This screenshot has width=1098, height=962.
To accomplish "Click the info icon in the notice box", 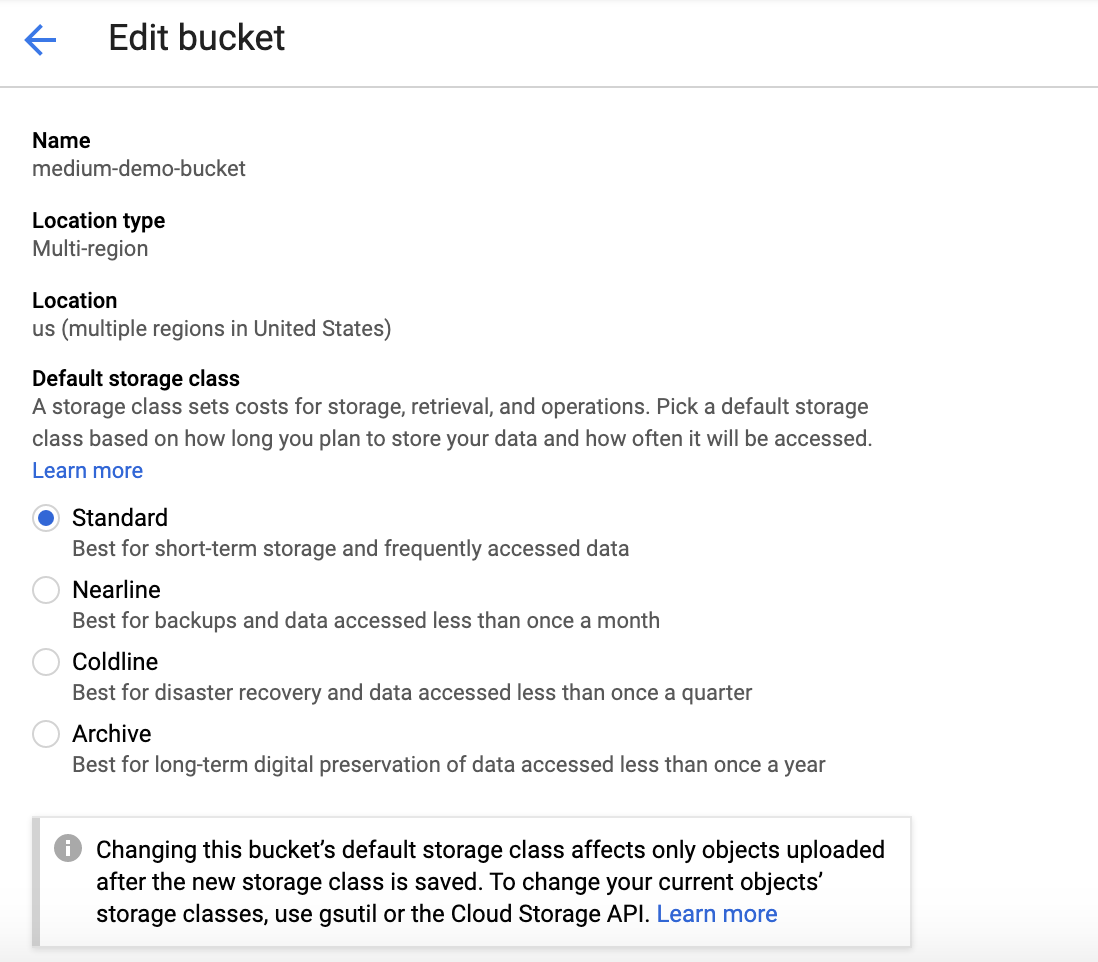I will (67, 849).
